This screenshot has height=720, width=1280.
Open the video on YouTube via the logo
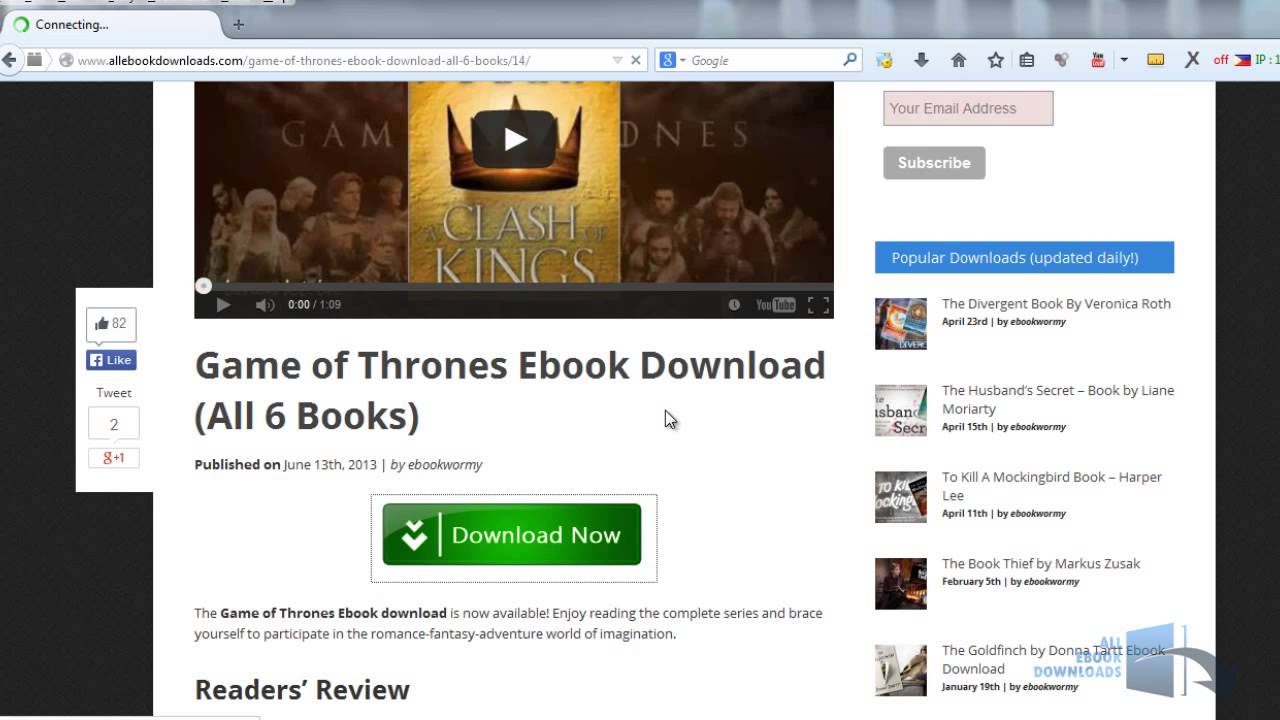pos(775,305)
